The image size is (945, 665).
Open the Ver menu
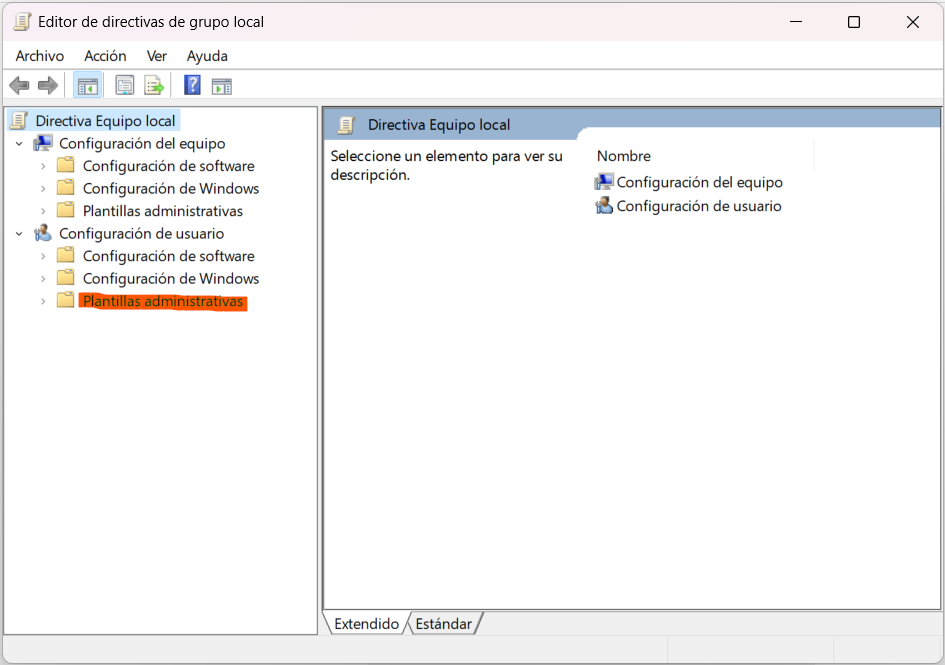[156, 56]
